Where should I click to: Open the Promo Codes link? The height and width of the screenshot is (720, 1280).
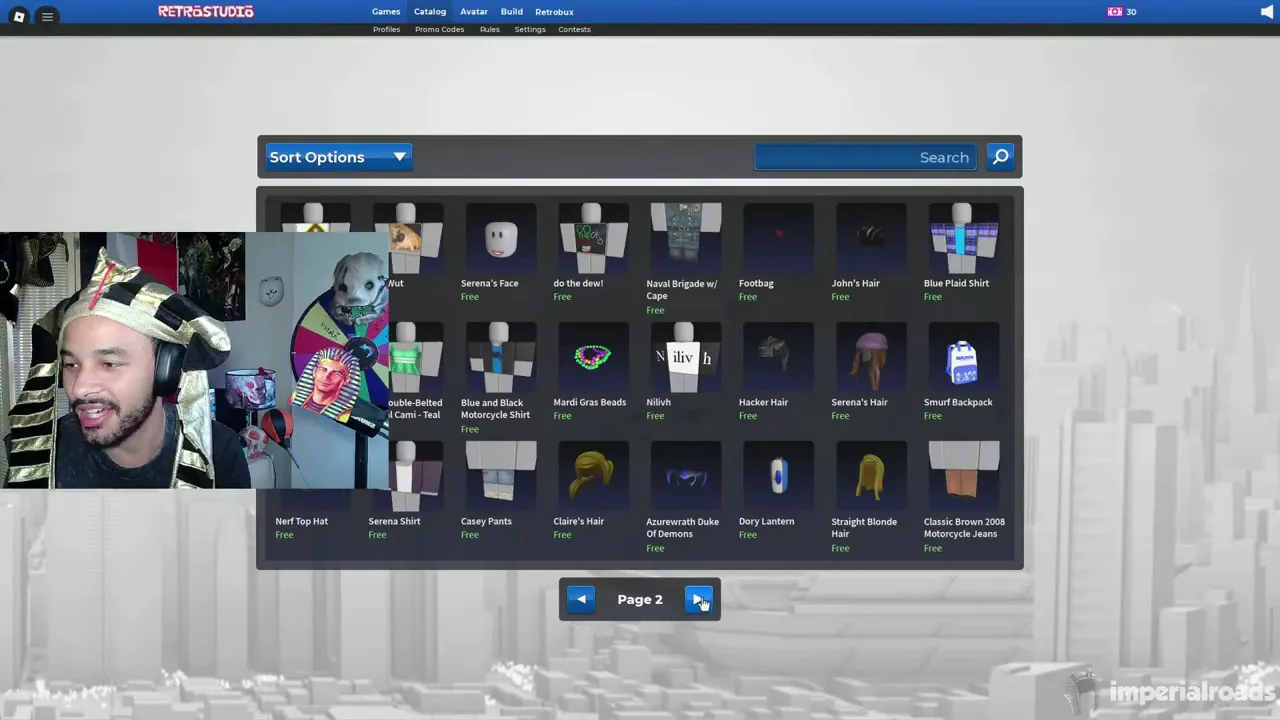point(439,29)
